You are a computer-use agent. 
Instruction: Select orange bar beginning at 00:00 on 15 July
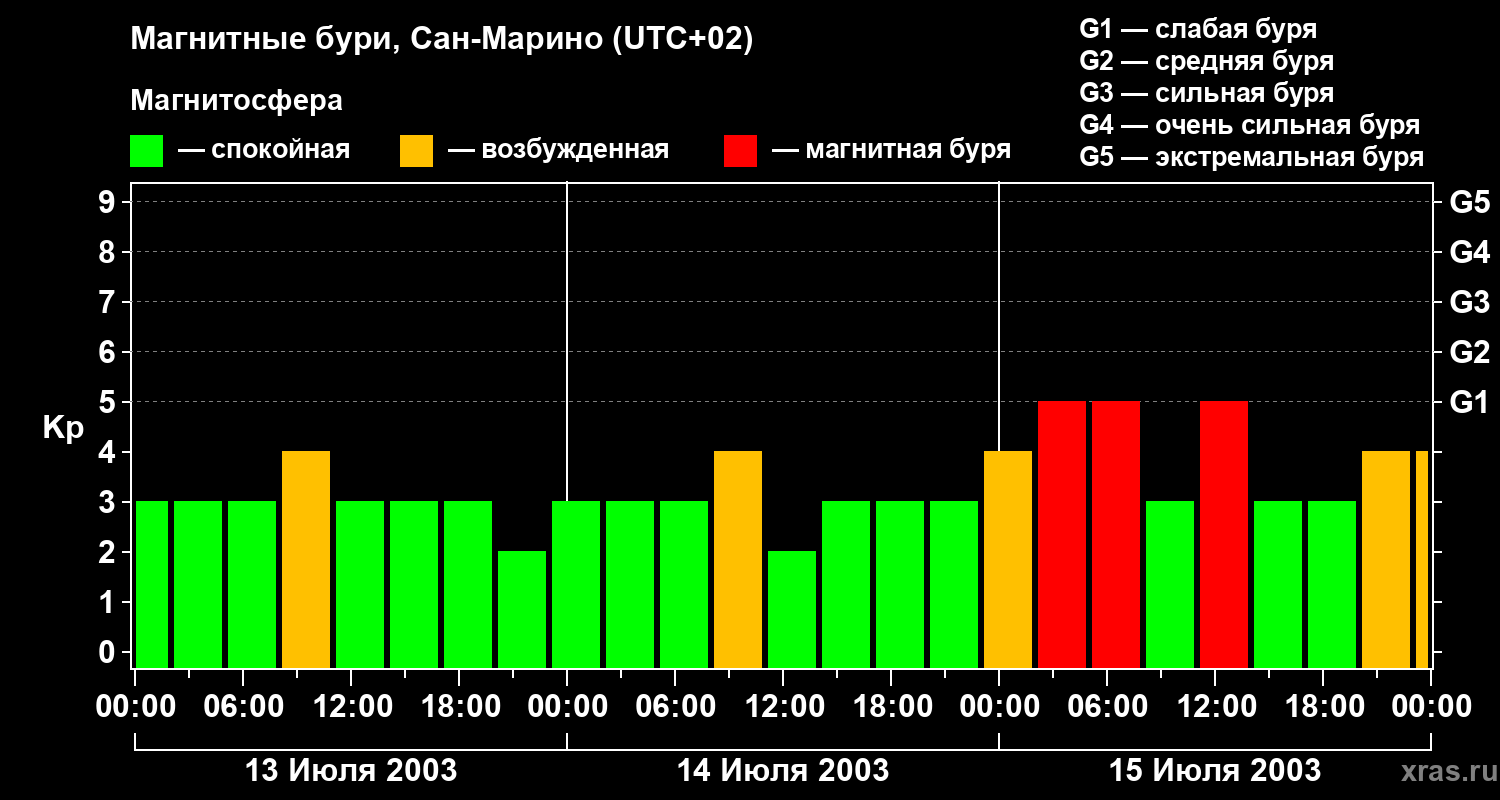click(1008, 560)
